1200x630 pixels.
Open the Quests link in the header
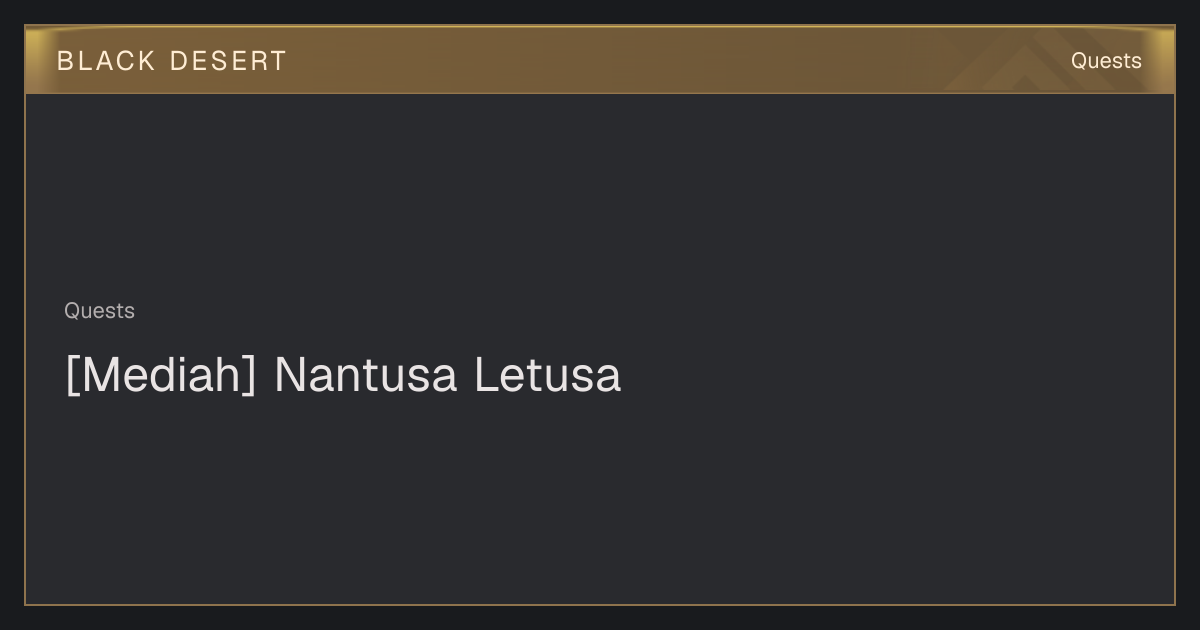[1106, 61]
